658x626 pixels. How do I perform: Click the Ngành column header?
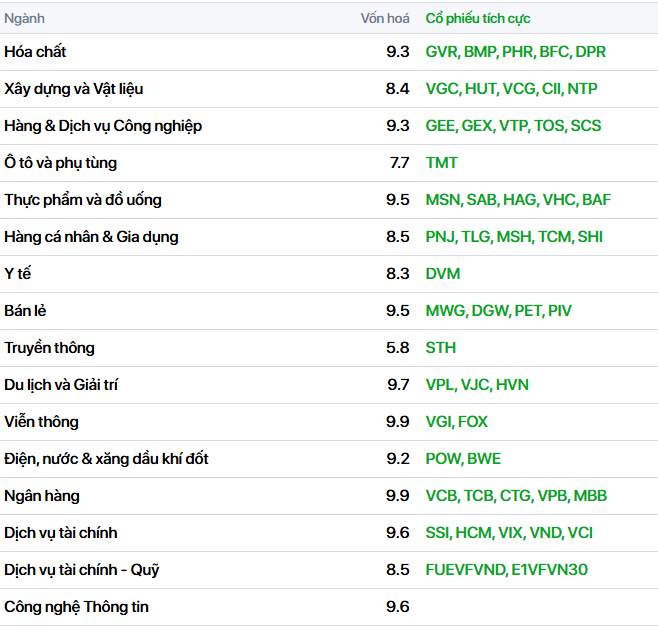(25, 18)
